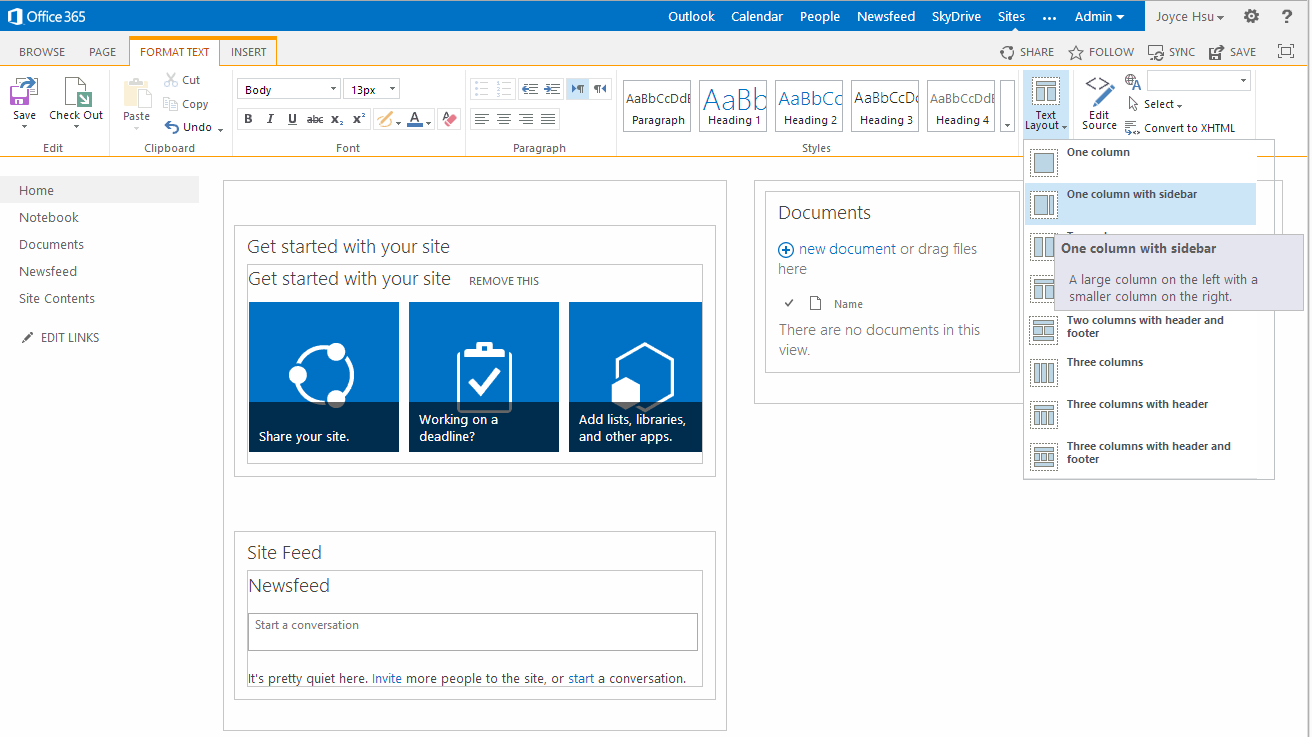The width and height of the screenshot is (1312, 737).
Task: Open SkyDrive from the top navigation
Action: click(x=957, y=16)
